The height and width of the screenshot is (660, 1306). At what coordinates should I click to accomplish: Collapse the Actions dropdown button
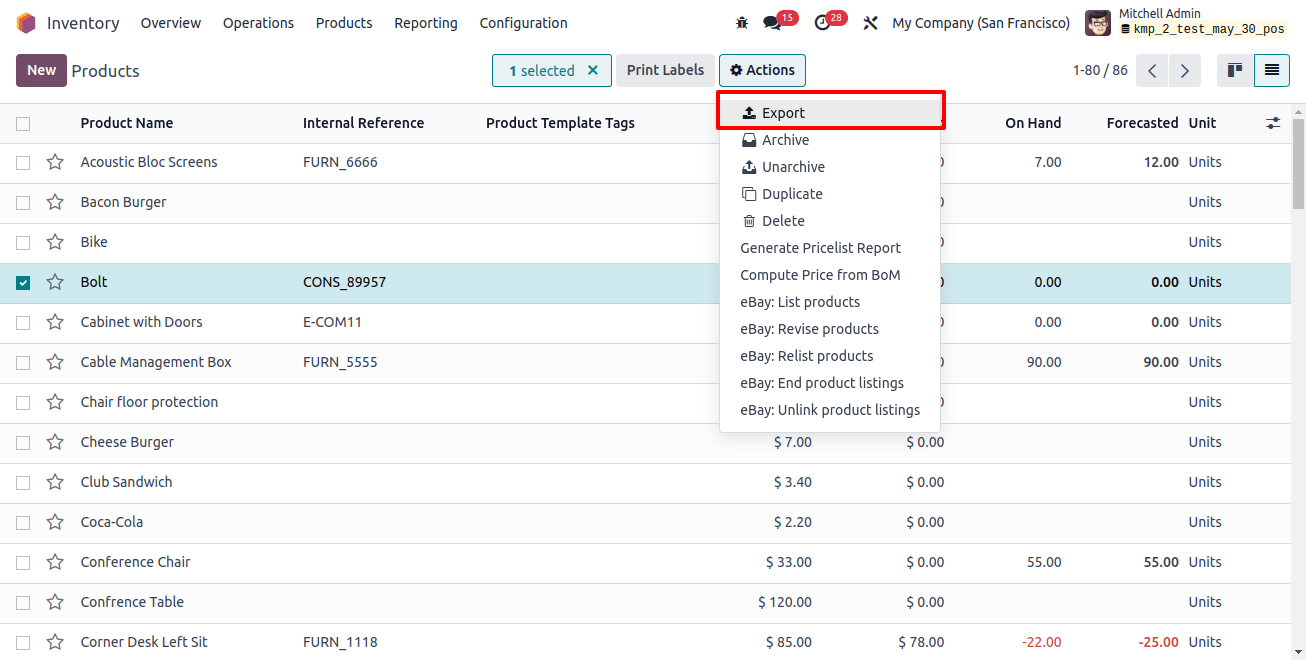[762, 70]
